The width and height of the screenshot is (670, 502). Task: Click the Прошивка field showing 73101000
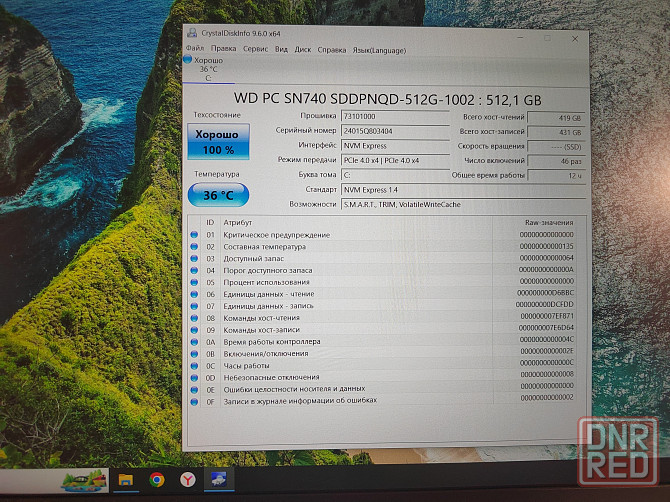(395, 117)
